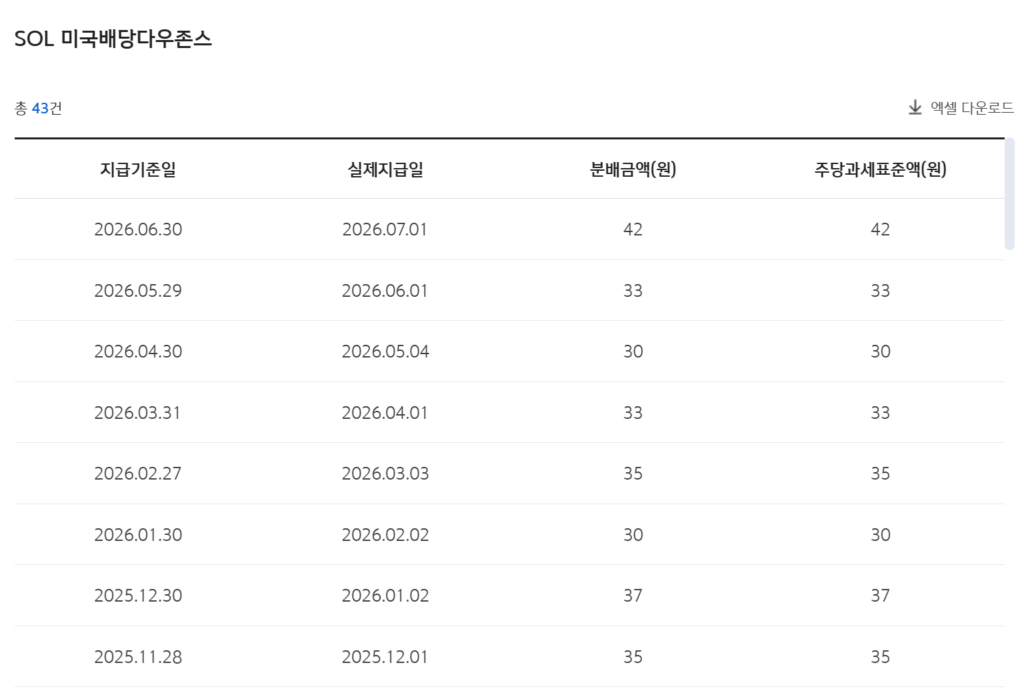Select the 2026.06.30 payment base date cell
1024x695 pixels.
(x=138, y=229)
